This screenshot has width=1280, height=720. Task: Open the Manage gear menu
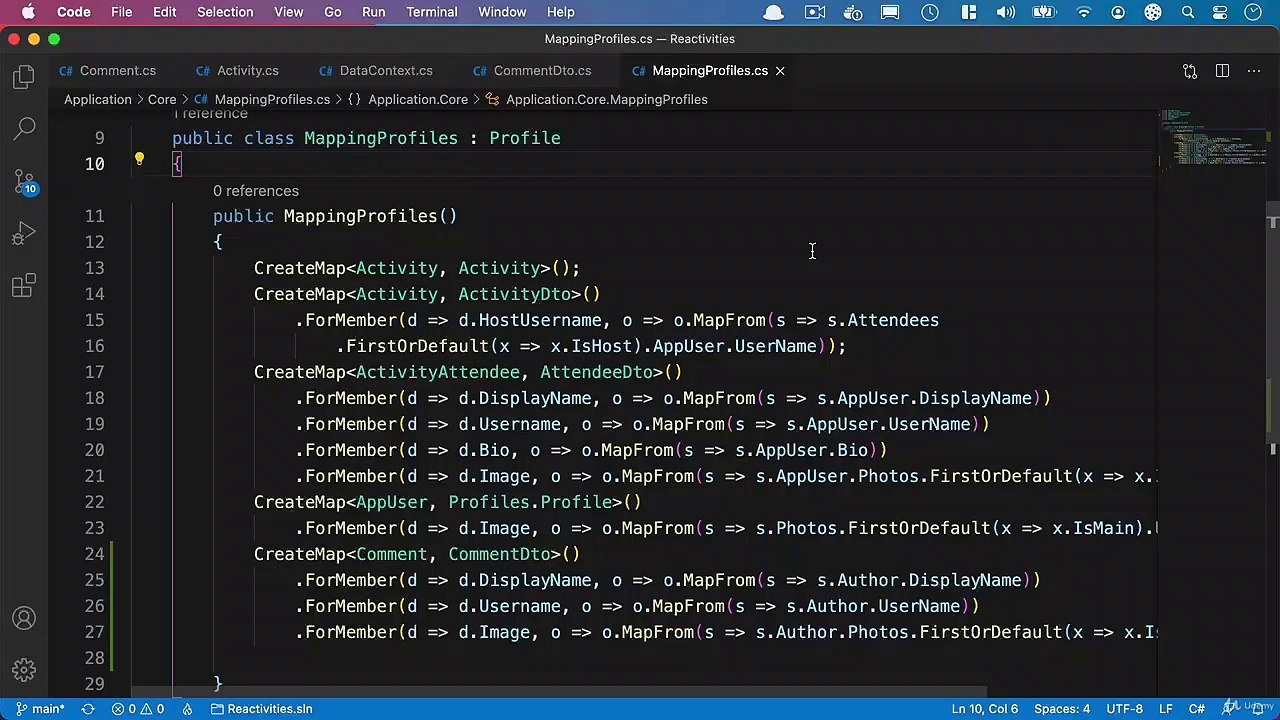click(24, 670)
